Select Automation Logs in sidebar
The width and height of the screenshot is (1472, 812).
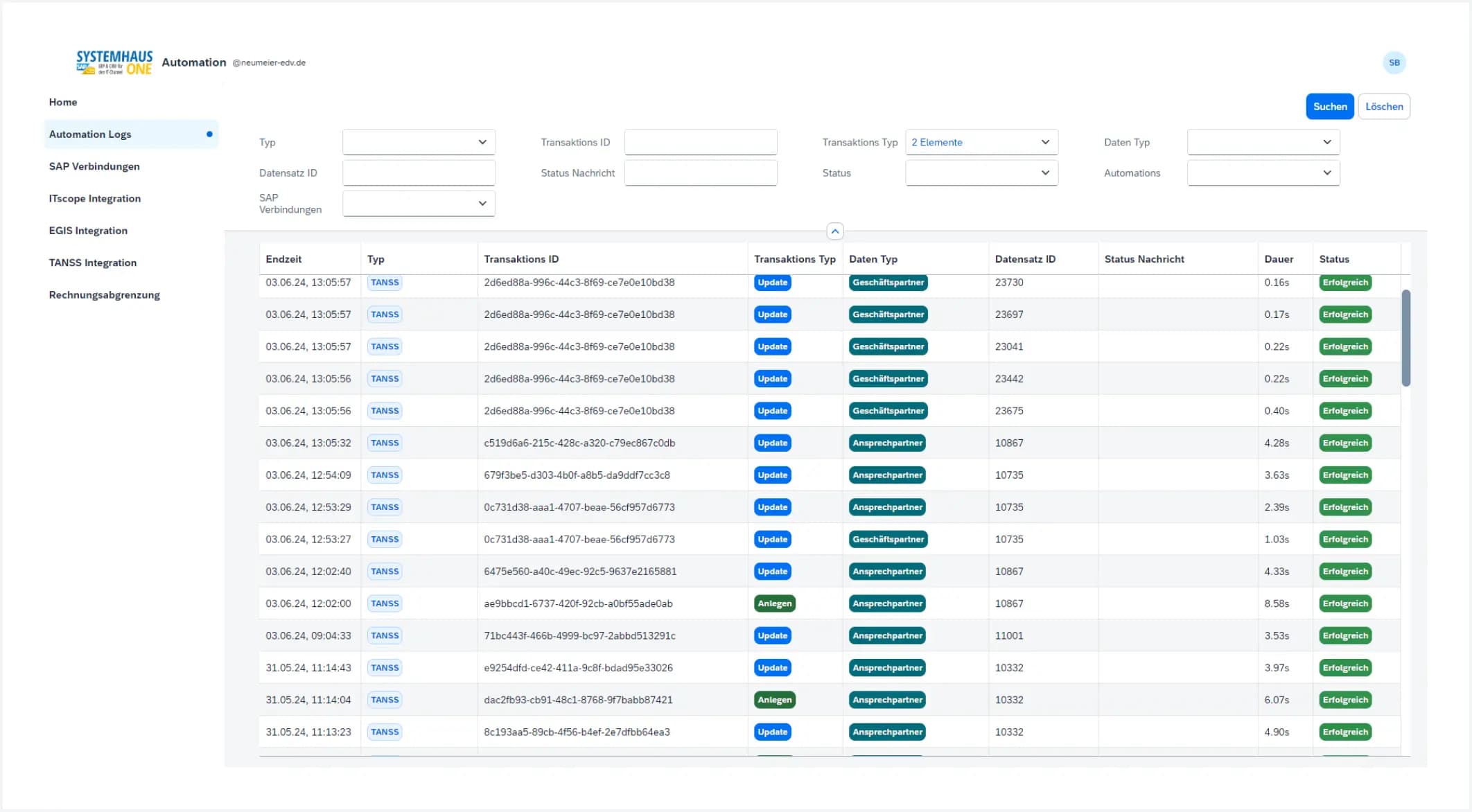pyautogui.click(x=131, y=134)
